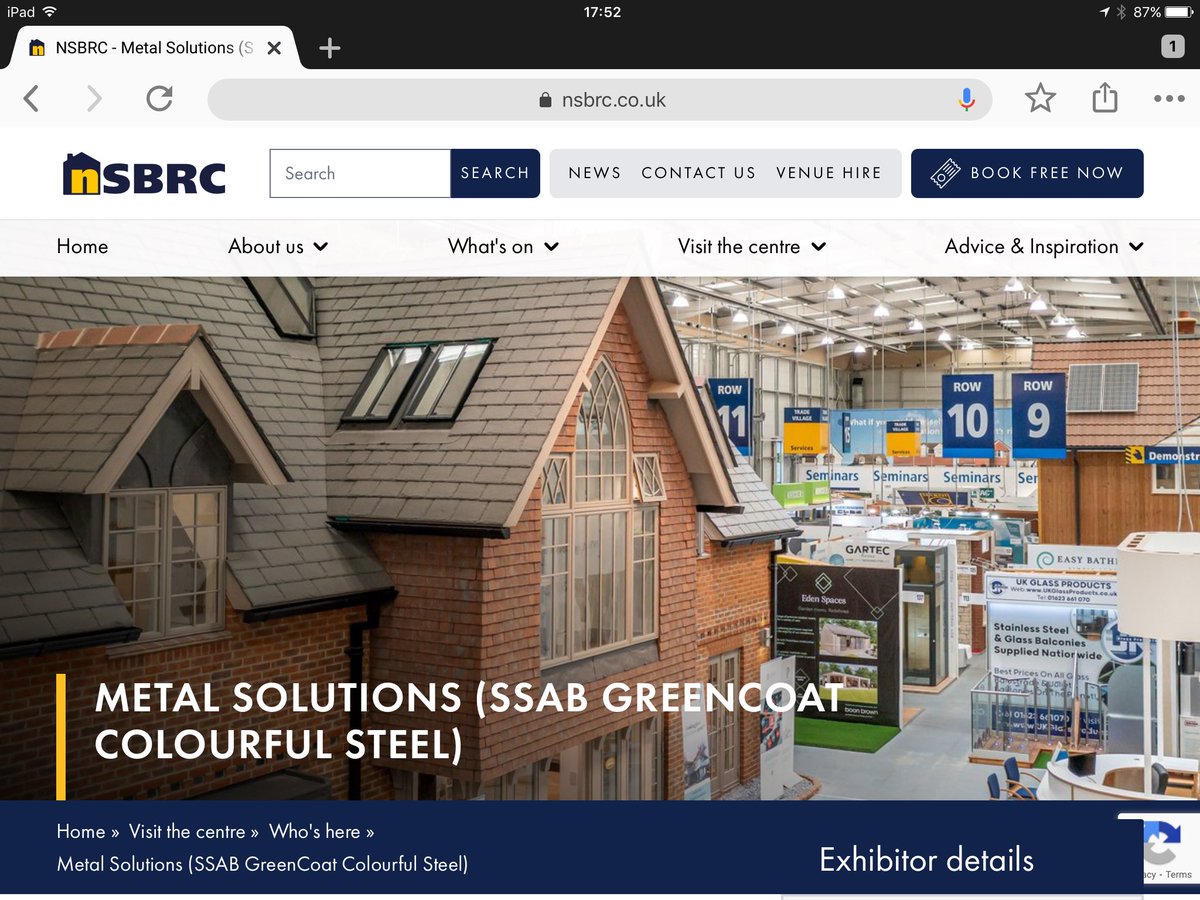1200x900 pixels.
Task: Expand the What's on chevron
Action: (551, 247)
